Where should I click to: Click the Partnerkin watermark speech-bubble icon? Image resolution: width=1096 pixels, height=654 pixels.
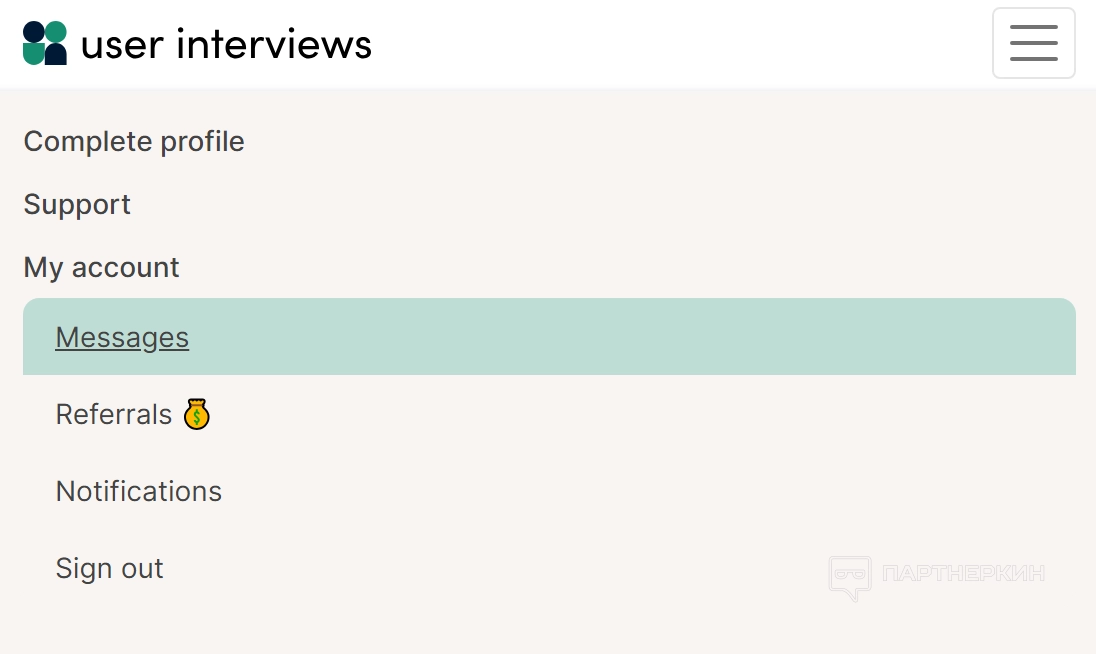[849, 577]
